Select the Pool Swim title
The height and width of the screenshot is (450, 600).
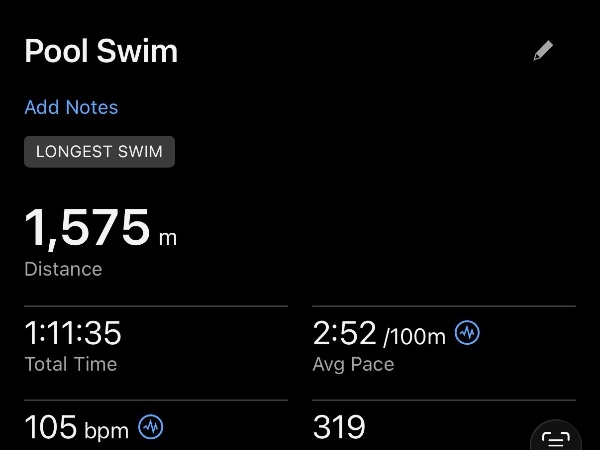[101, 52]
